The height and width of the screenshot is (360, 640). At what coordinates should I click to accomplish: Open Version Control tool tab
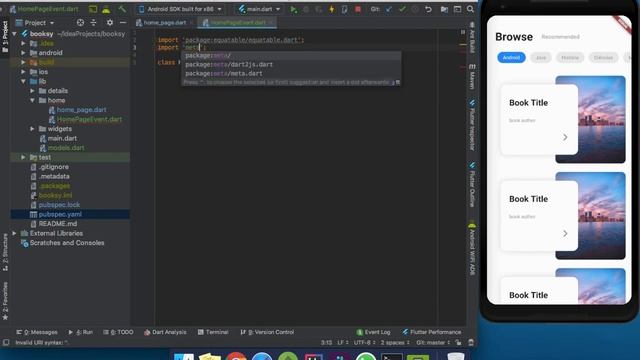coord(267,332)
